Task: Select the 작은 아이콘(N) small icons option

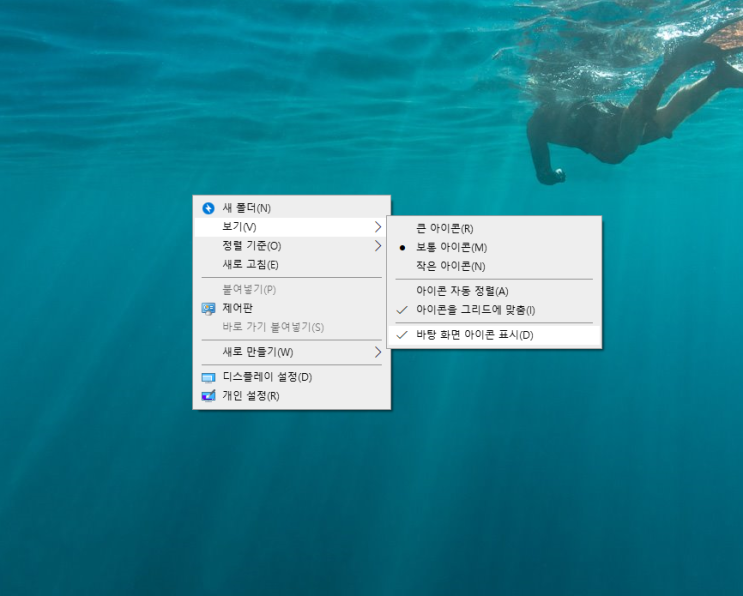Action: click(495, 266)
